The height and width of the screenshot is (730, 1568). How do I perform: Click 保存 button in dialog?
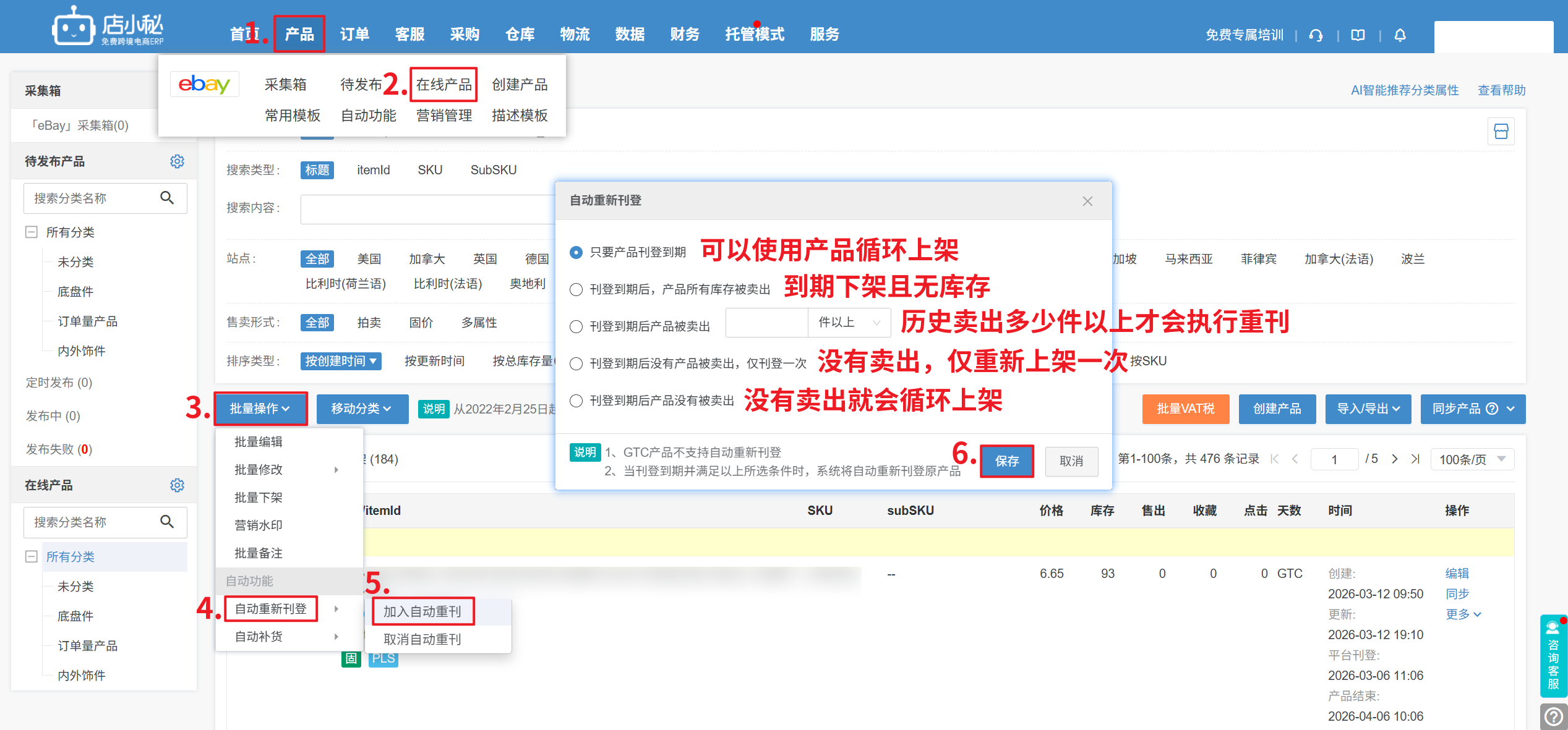pos(1006,461)
